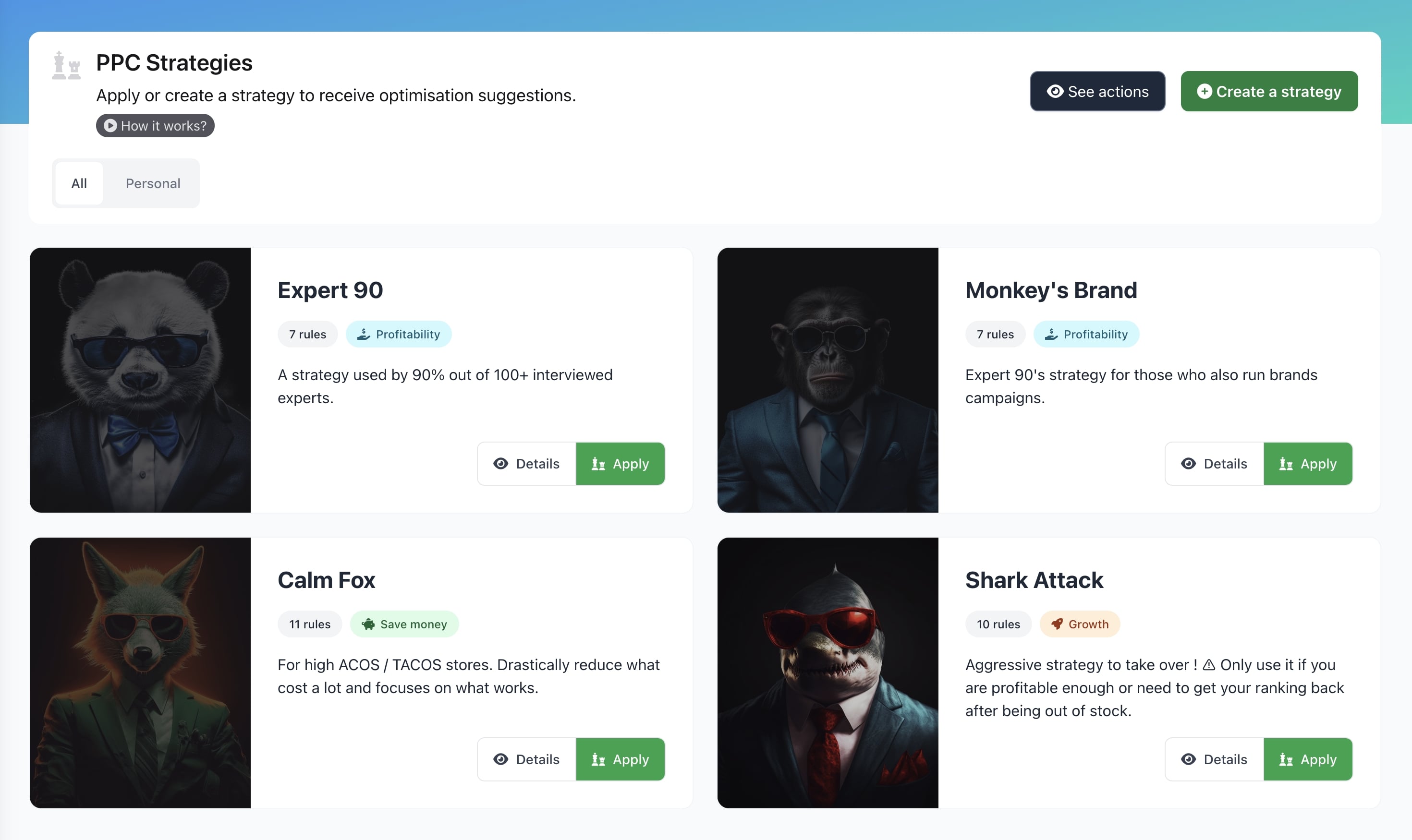Screen dimensions: 1412x840
Task: Play the How it works? video pill
Action: click(x=155, y=126)
